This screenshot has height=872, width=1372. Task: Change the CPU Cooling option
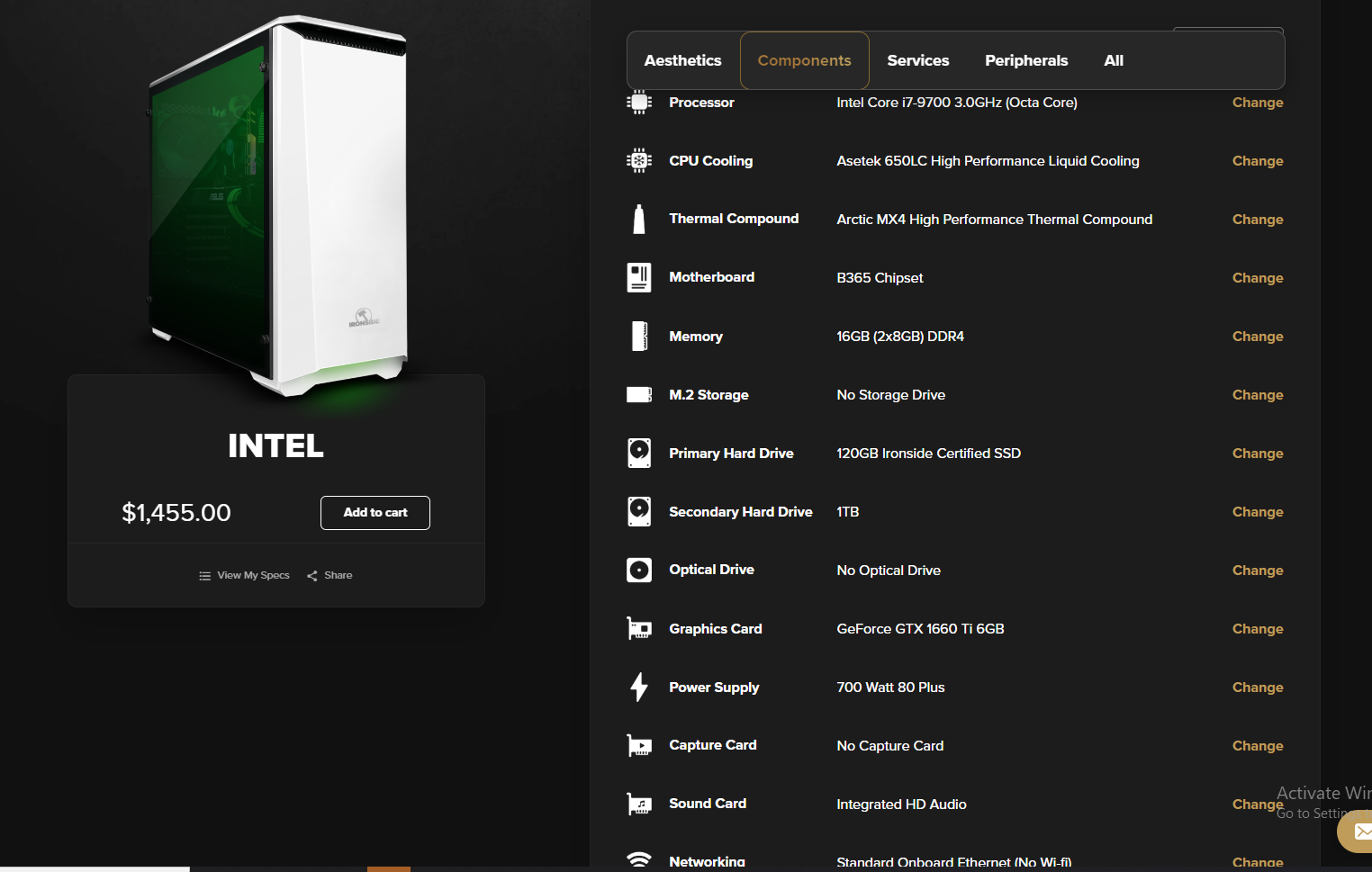(x=1258, y=161)
